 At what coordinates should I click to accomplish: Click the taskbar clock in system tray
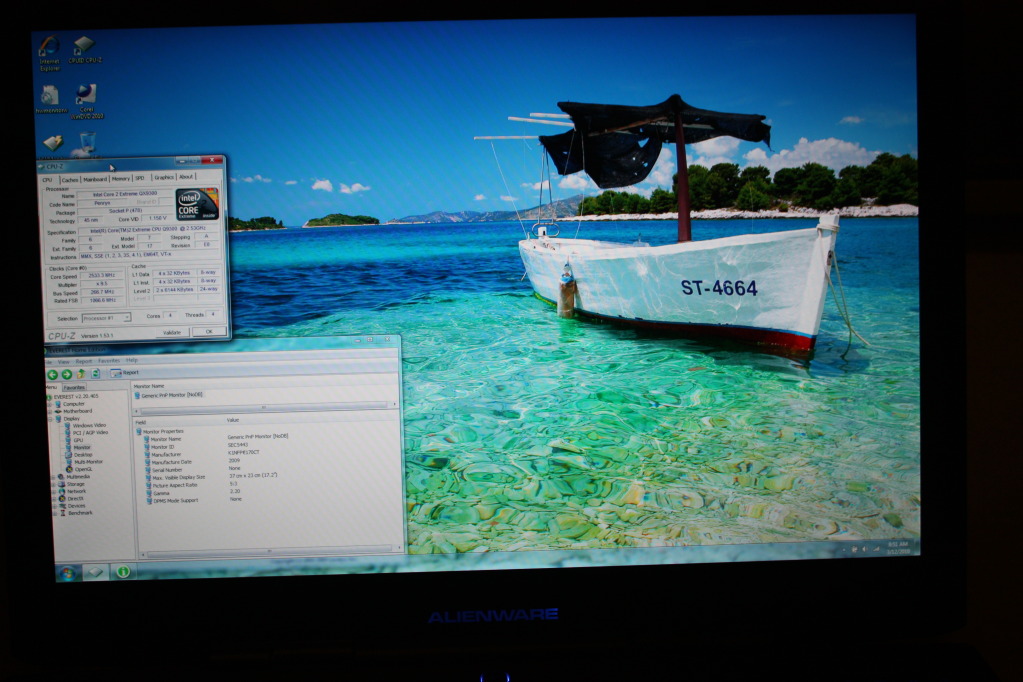[898, 548]
